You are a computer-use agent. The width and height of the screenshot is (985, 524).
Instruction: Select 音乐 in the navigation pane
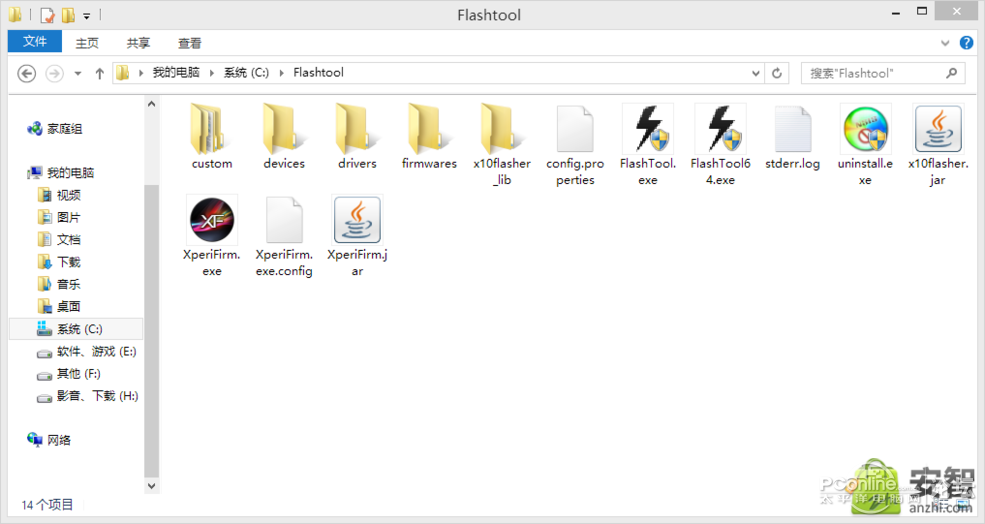pos(68,284)
